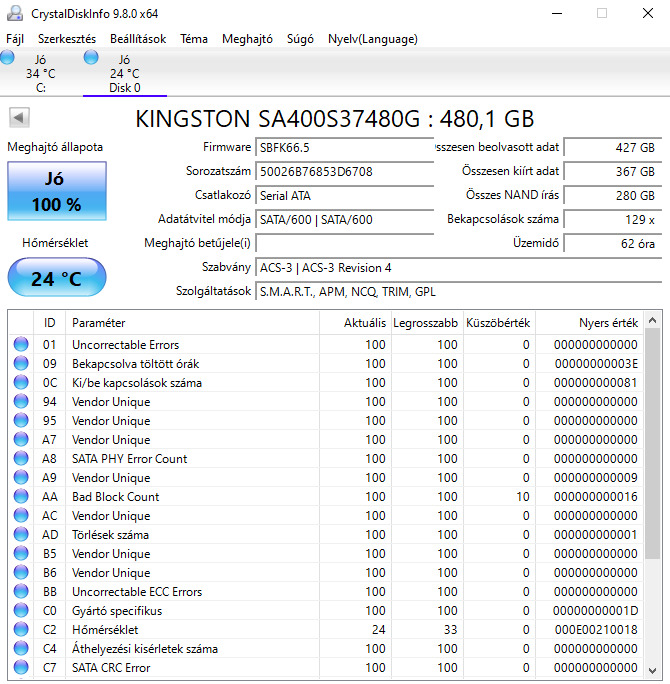Click the scrollbar down arrow
Image resolution: width=670 pixels, height=684 pixels.
point(653,670)
